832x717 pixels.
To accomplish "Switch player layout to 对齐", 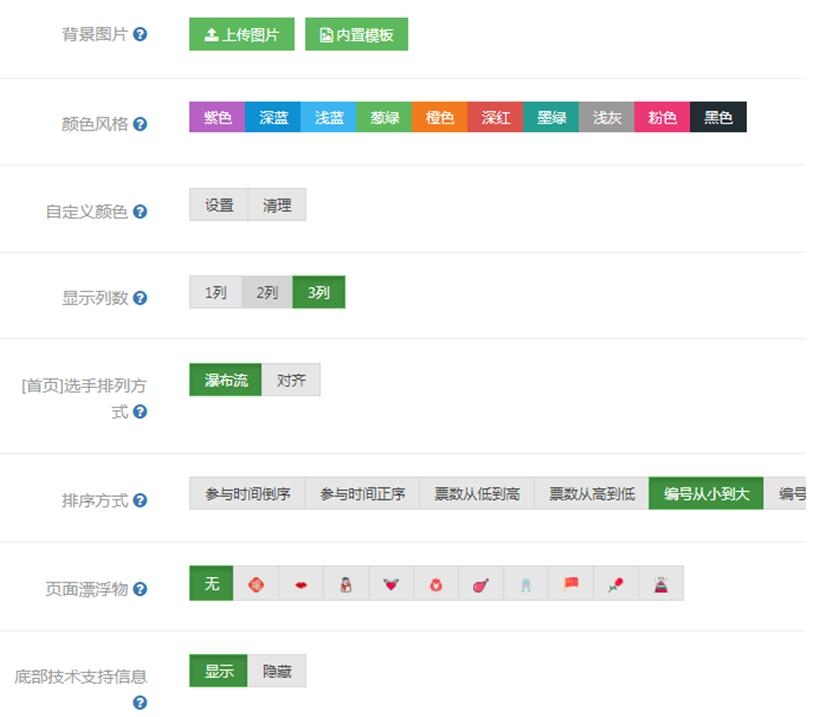I will pos(291,380).
